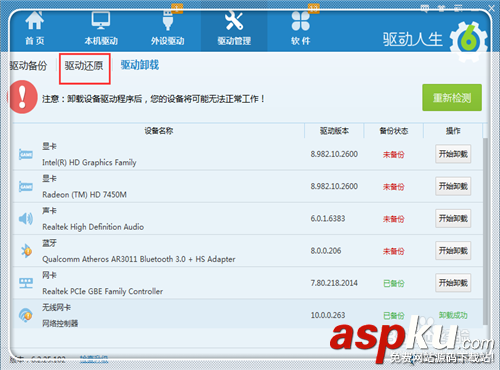Viewport: 500px width, 370px height.
Task: Click the graphics card icon beside Intel(R) HD Graphics
Action: tap(26, 154)
